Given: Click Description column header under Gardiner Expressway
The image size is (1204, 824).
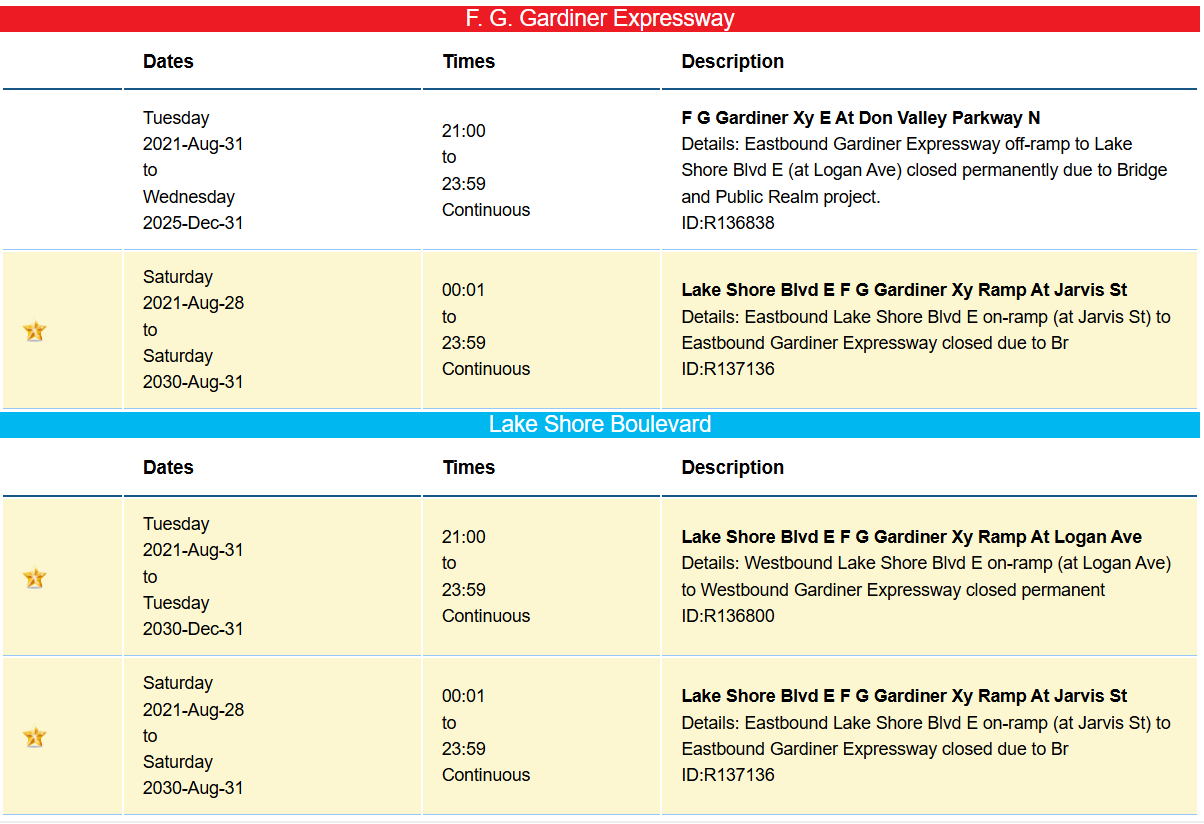Looking at the screenshot, I should [x=732, y=61].
